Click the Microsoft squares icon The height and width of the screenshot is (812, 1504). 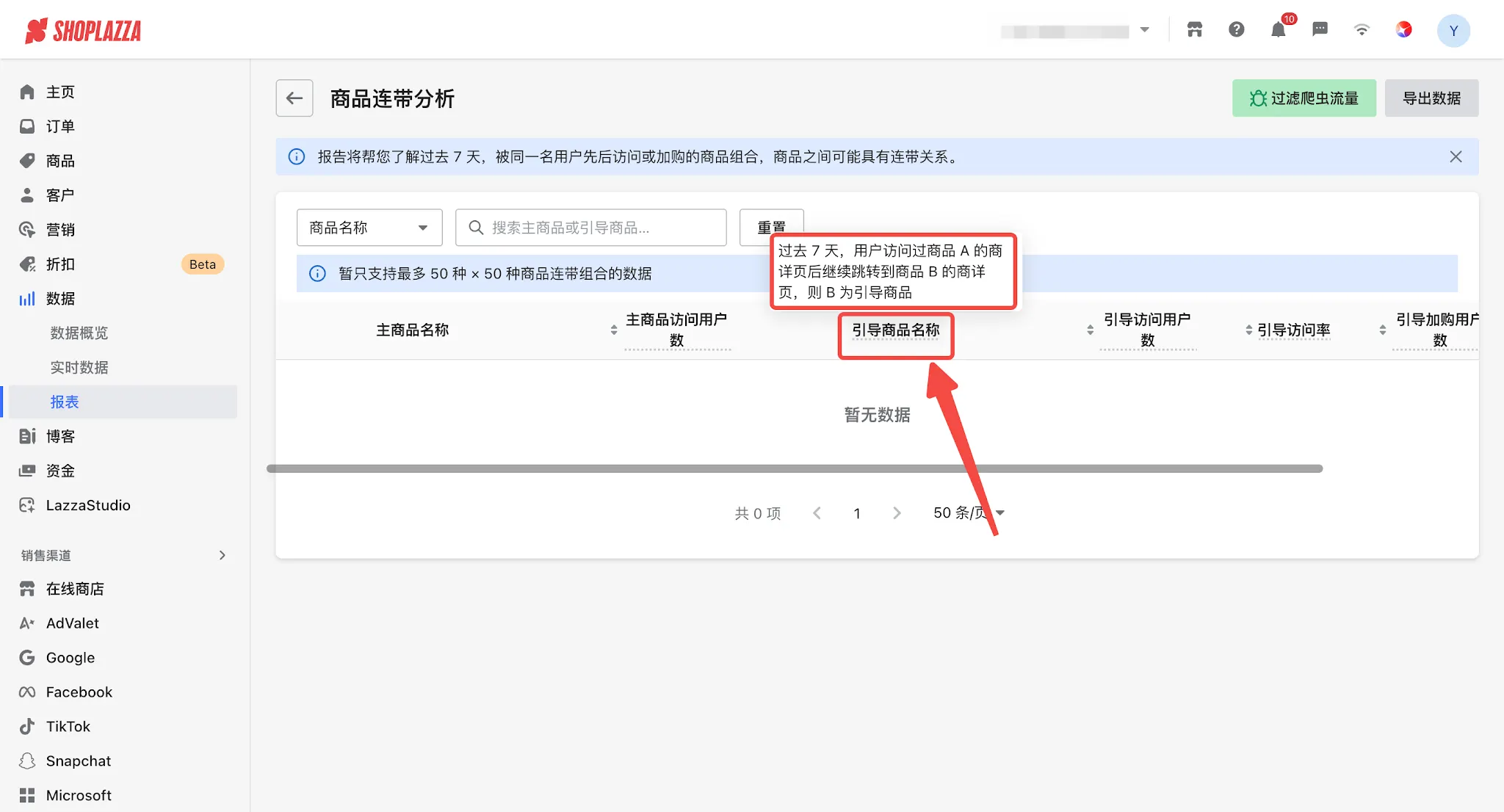click(27, 796)
